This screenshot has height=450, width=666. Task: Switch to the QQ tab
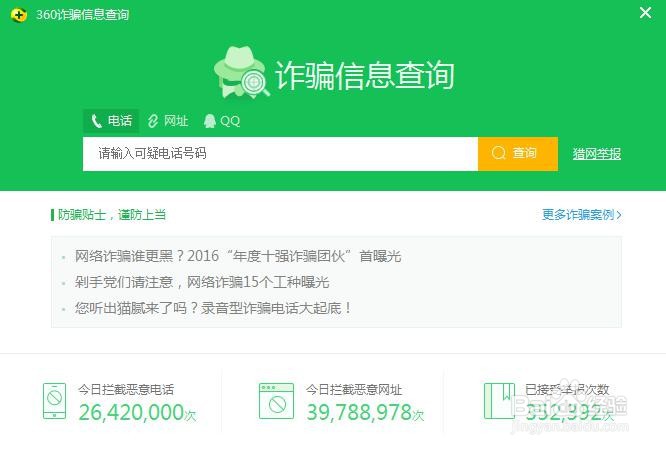tap(222, 121)
